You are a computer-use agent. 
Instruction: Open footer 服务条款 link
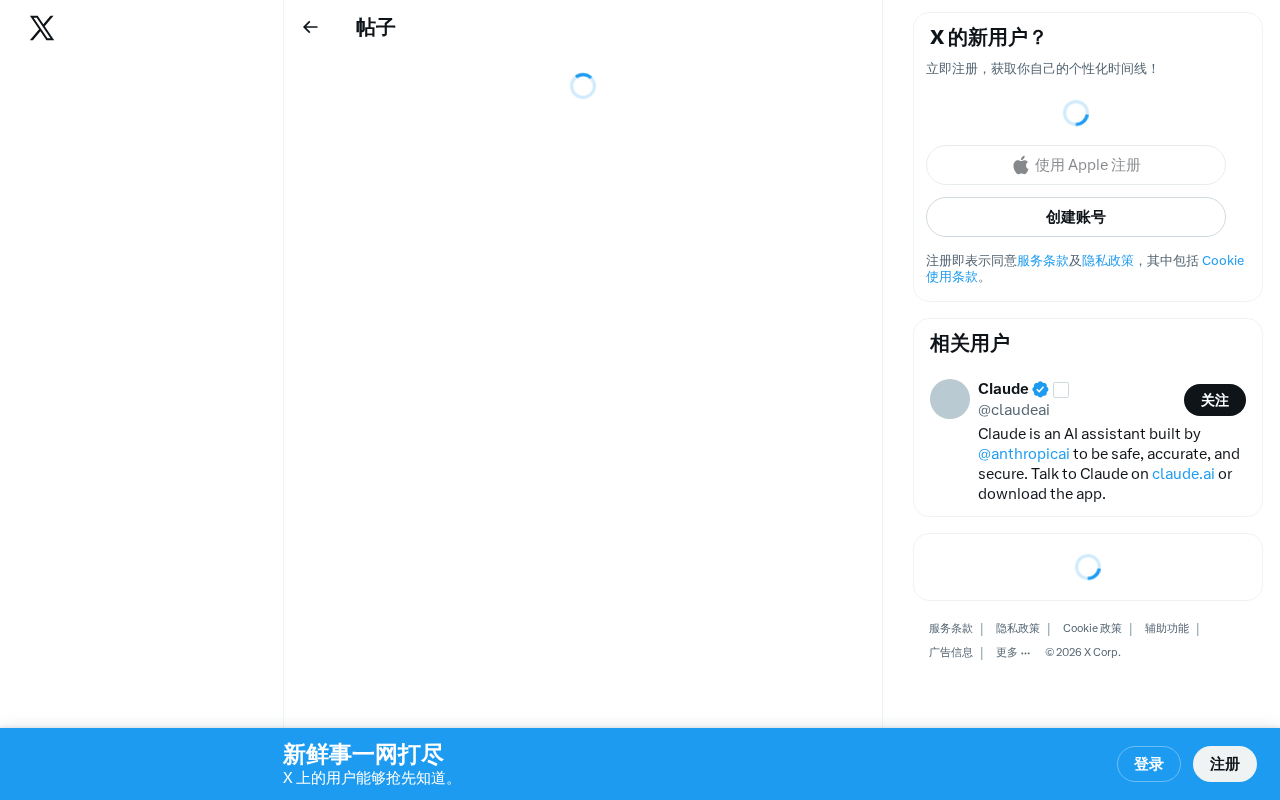(x=951, y=629)
